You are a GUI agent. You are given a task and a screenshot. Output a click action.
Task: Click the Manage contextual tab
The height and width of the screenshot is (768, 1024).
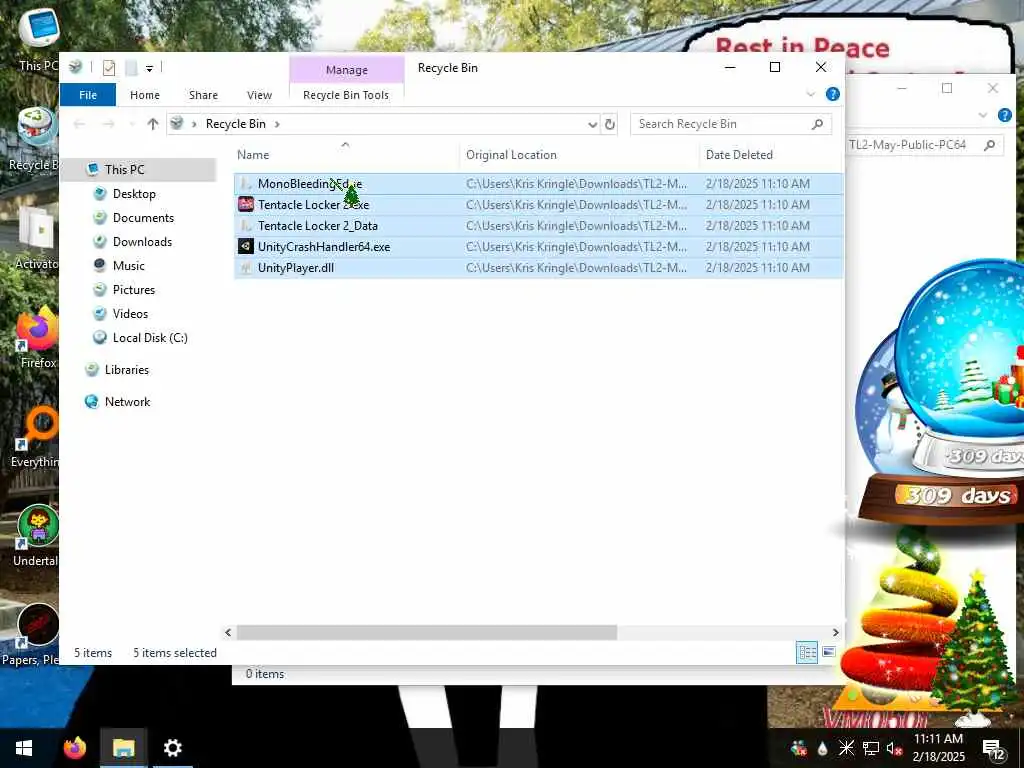click(x=347, y=70)
